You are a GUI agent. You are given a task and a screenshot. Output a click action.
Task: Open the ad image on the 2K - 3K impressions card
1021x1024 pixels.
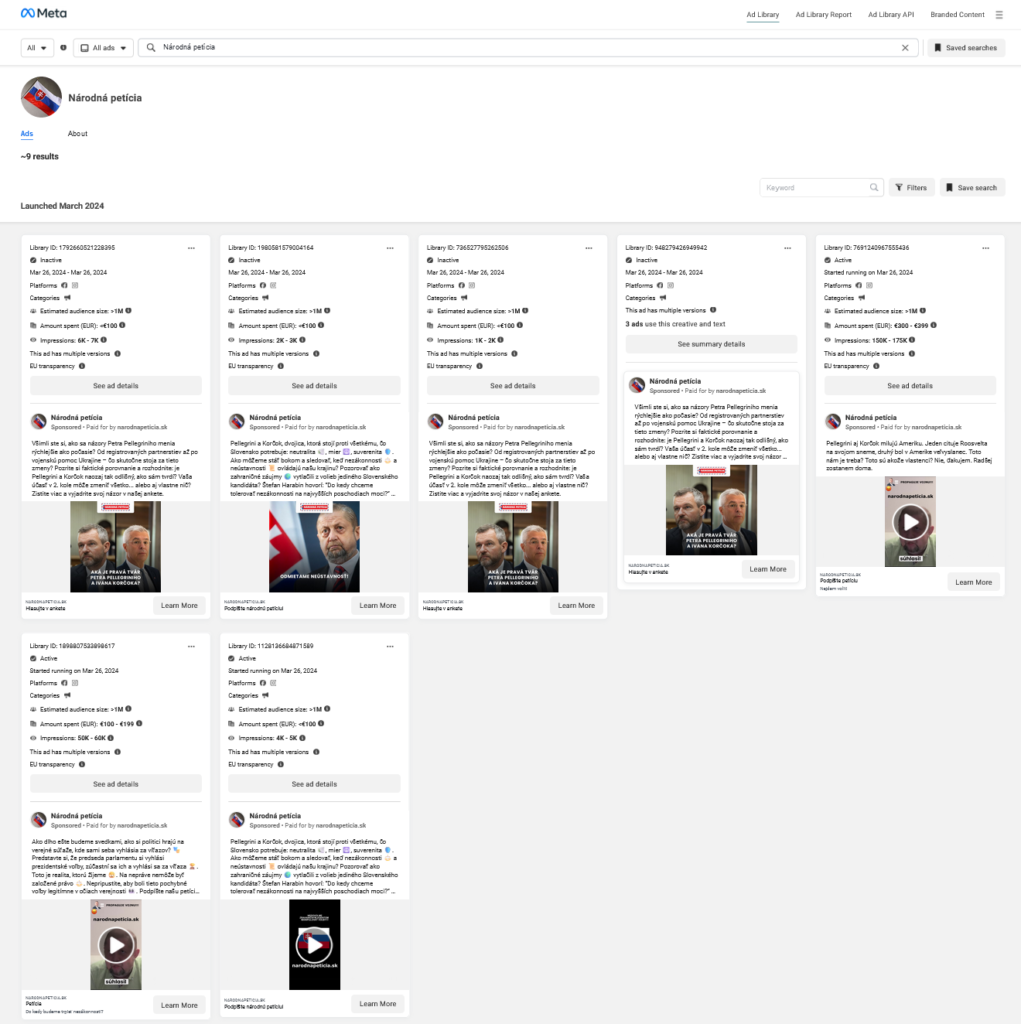tap(314, 547)
